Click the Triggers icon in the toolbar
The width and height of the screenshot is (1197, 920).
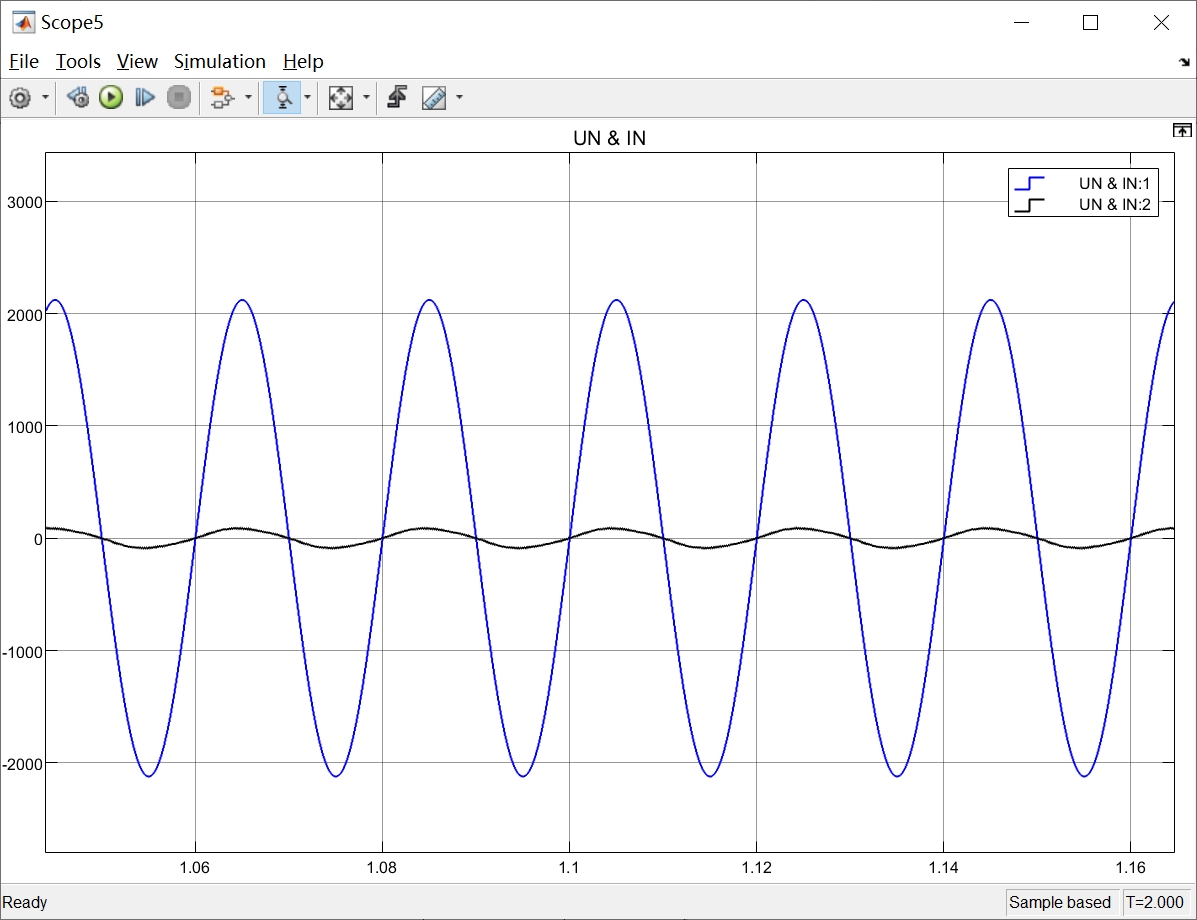(x=397, y=98)
